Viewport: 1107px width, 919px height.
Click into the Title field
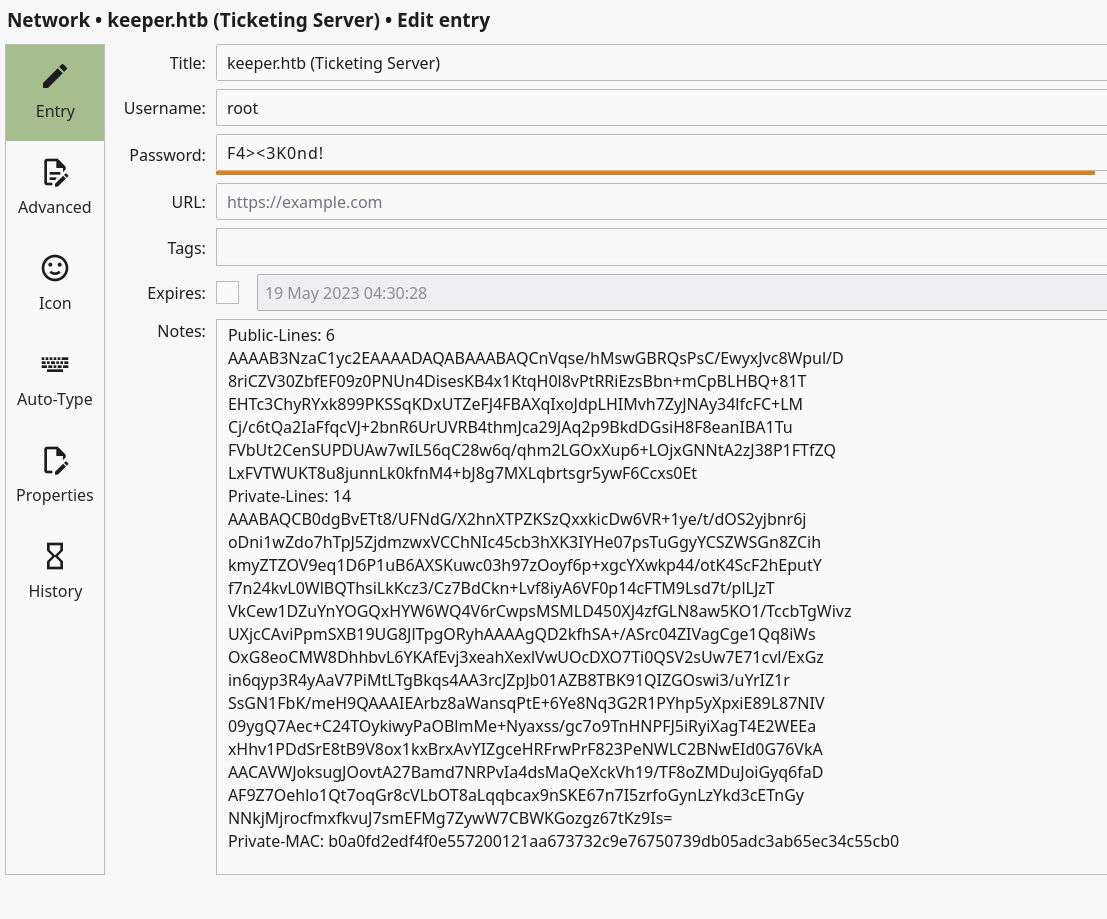pyautogui.click(x=662, y=63)
